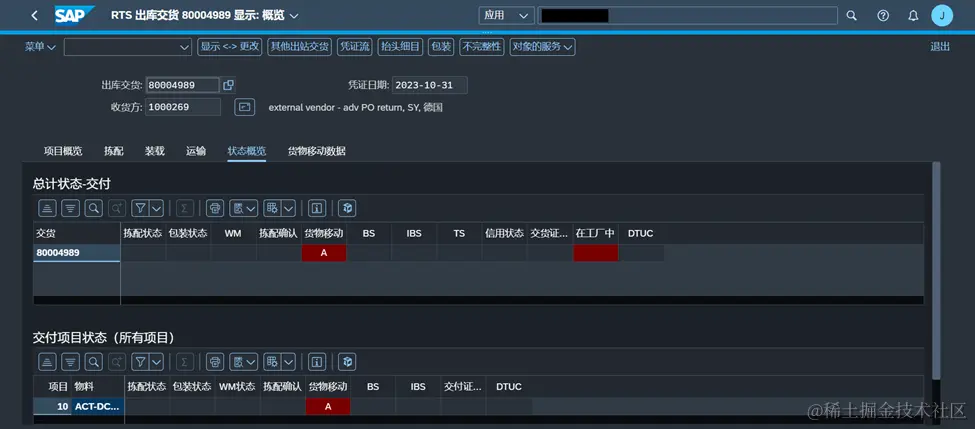Open the user avatar J menu
This screenshot has width=975, height=429.
[x=942, y=16]
